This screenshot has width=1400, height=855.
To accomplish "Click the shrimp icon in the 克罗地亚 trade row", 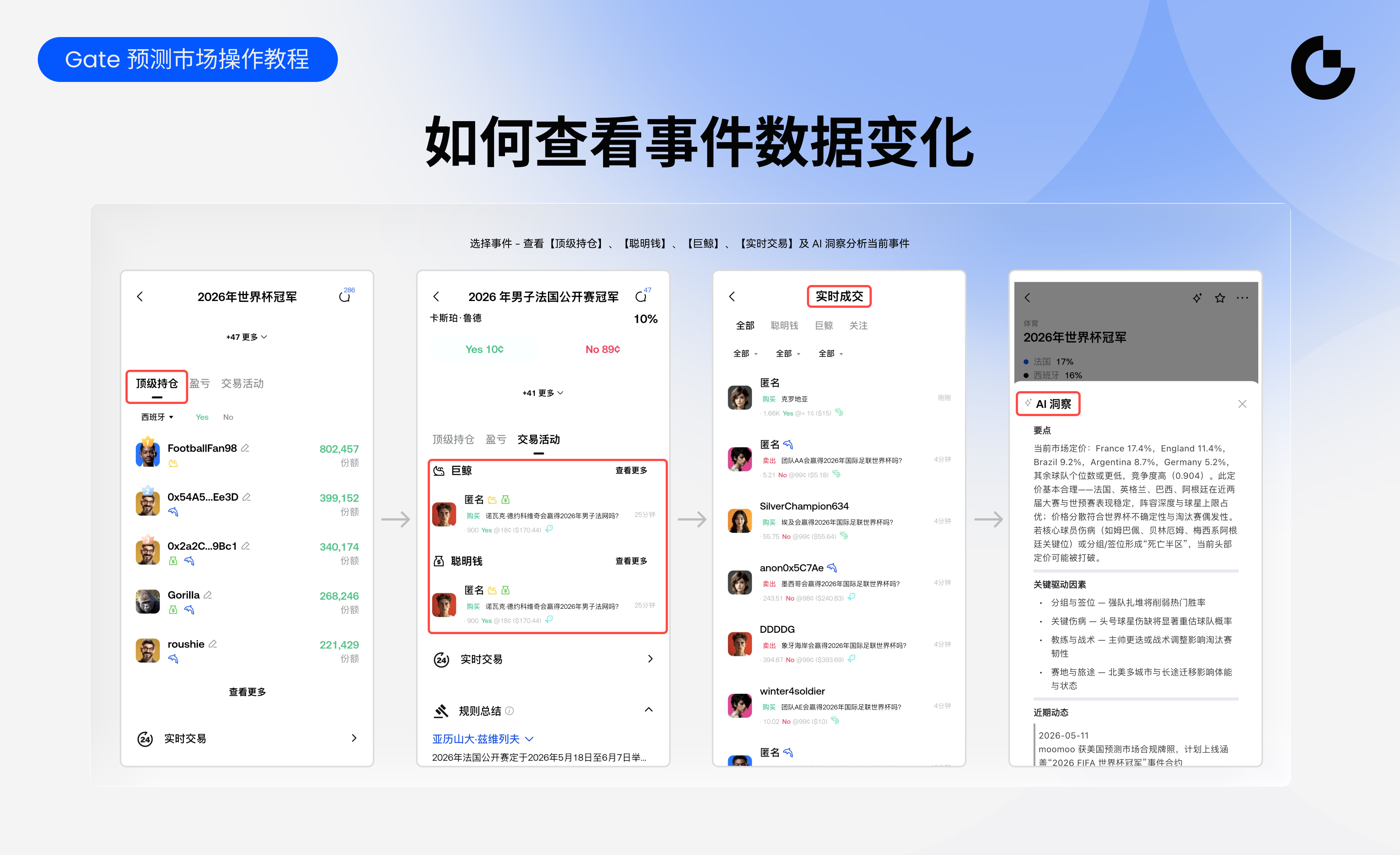I will (x=839, y=413).
